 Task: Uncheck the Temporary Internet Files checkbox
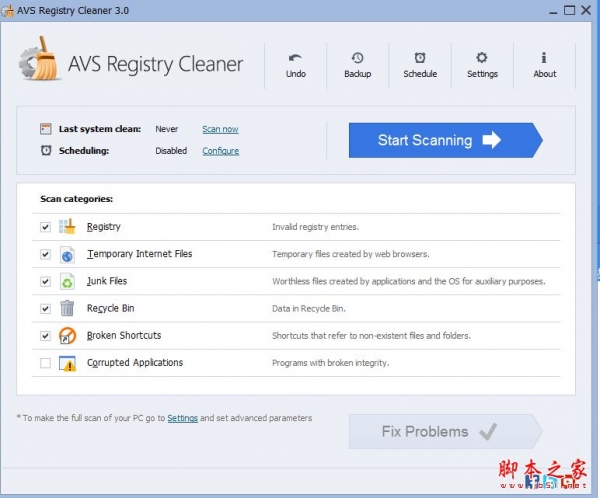(45, 254)
